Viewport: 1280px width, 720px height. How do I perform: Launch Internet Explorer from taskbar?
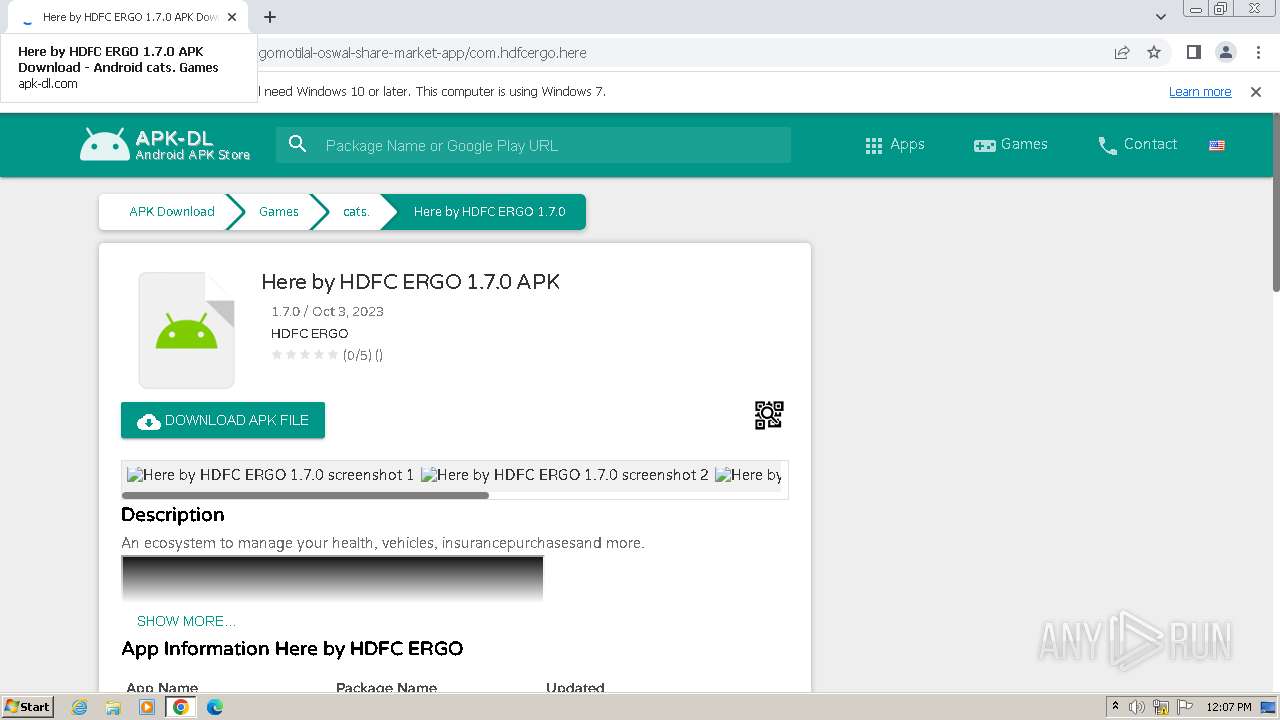(80, 707)
